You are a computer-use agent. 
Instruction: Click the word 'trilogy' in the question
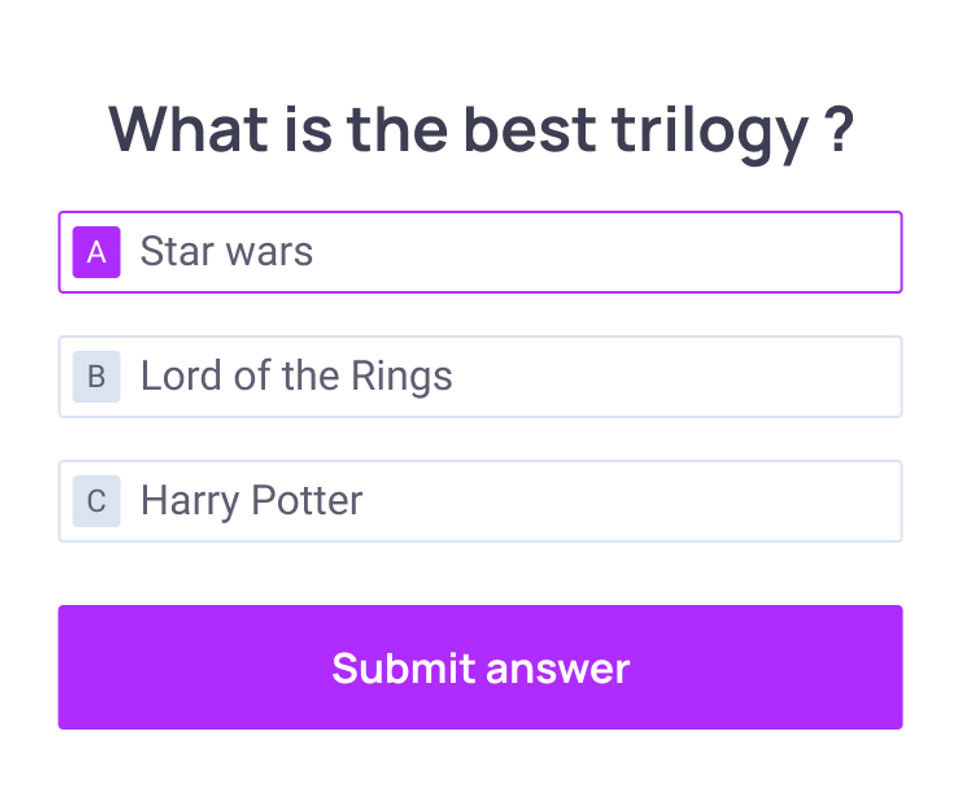(709, 131)
